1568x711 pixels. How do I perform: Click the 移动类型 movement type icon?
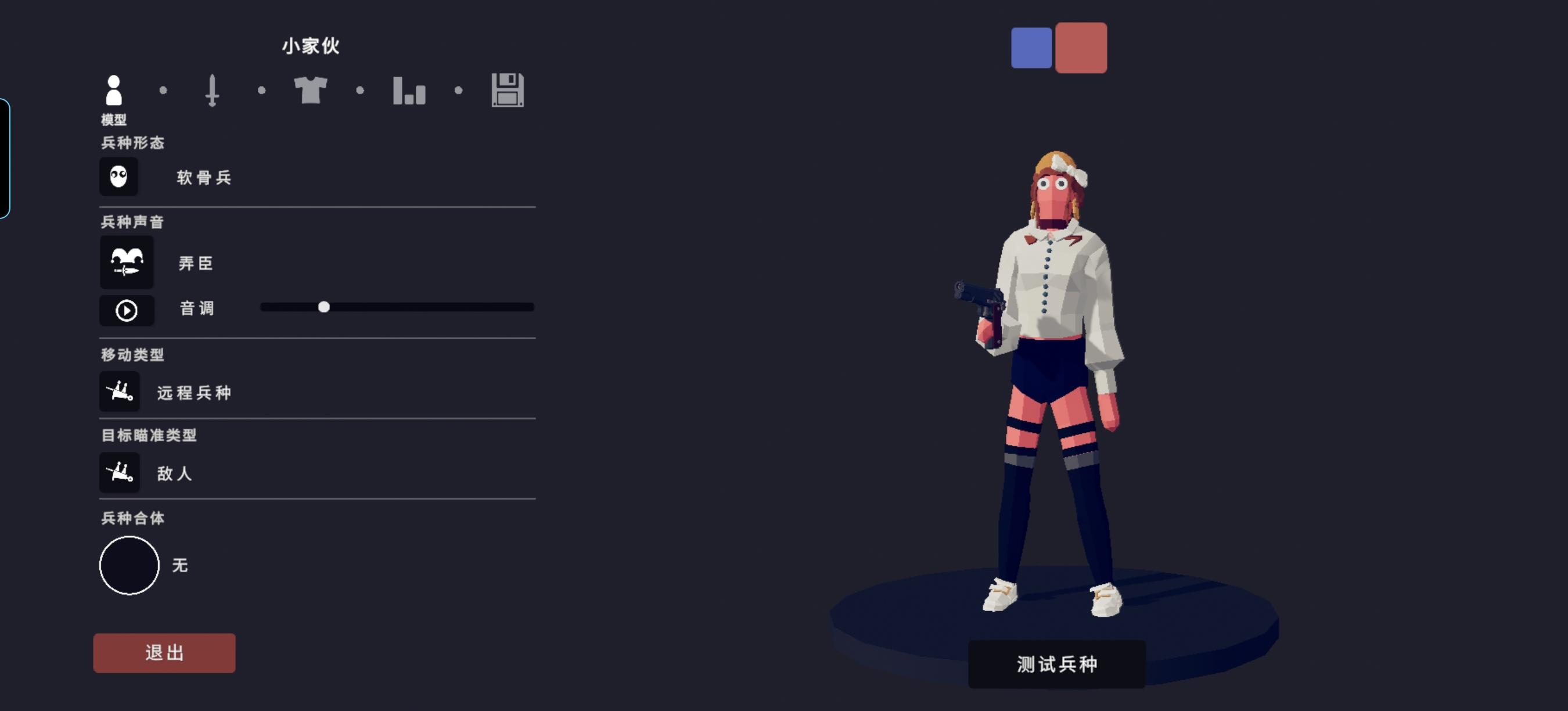point(119,392)
